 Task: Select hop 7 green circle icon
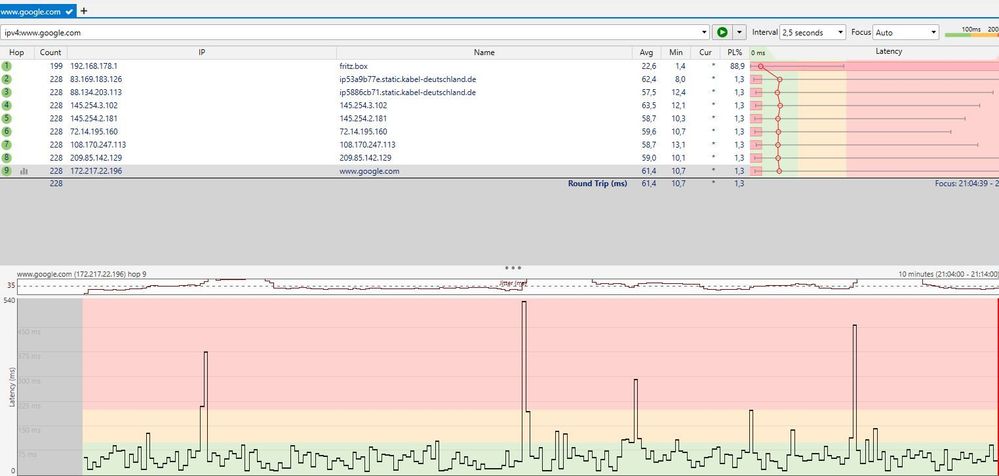click(x=6, y=145)
